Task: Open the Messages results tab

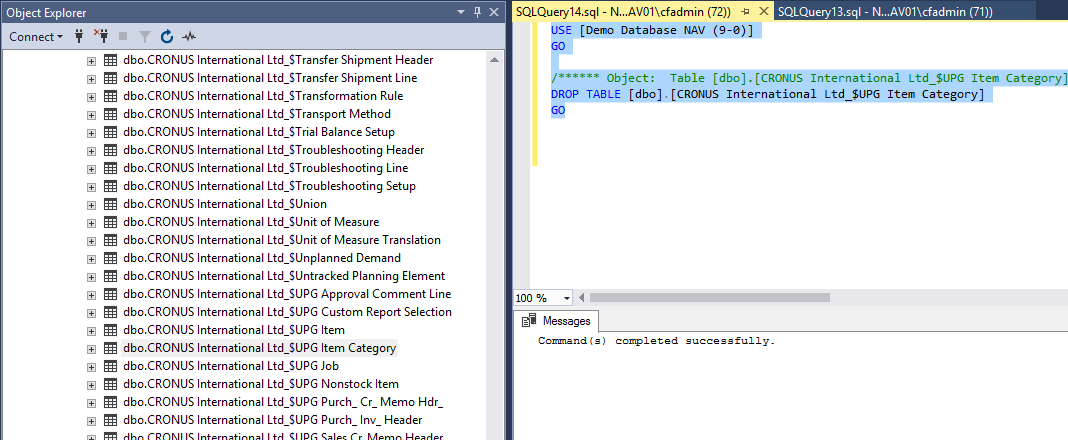Action: click(x=556, y=321)
